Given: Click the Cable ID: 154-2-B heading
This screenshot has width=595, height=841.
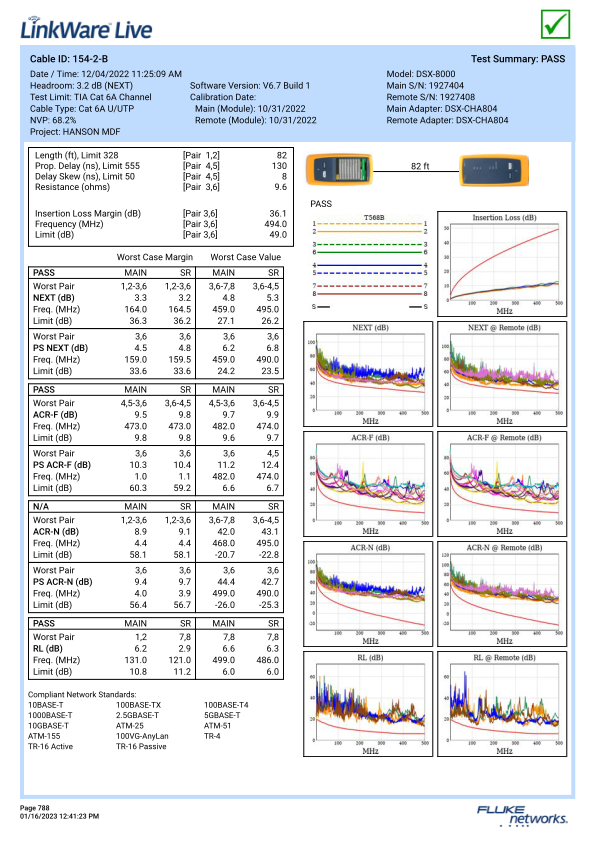Looking at the screenshot, I should point(69,59).
